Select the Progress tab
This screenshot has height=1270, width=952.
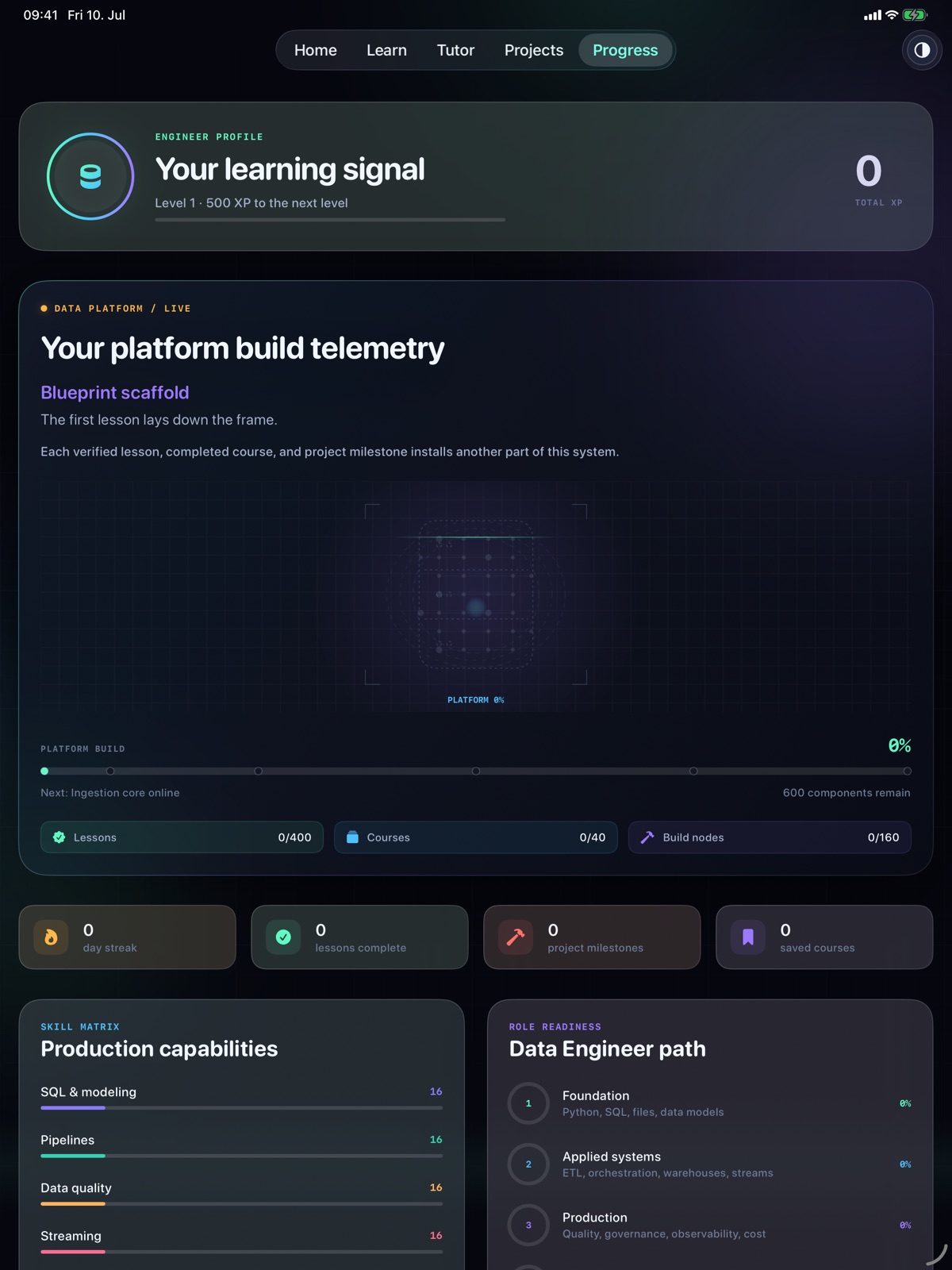(625, 50)
